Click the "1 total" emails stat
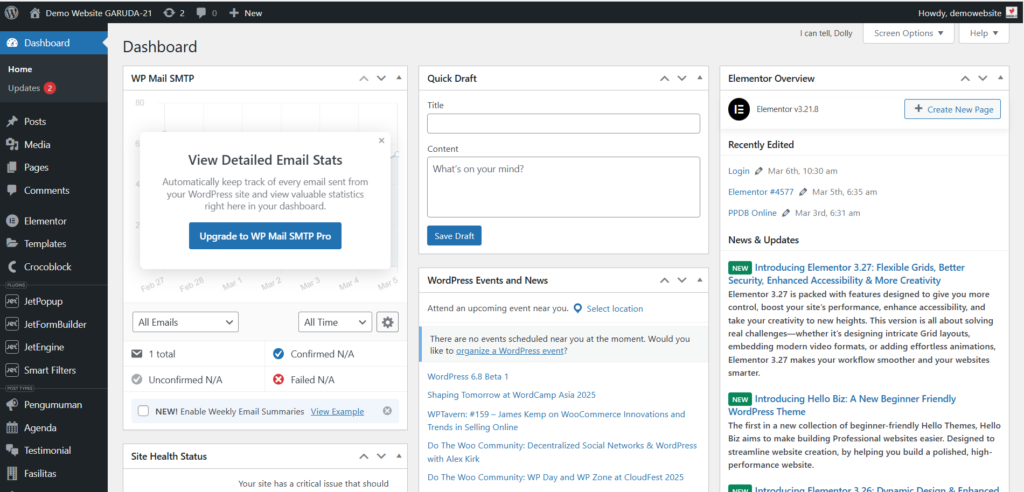 (161, 354)
